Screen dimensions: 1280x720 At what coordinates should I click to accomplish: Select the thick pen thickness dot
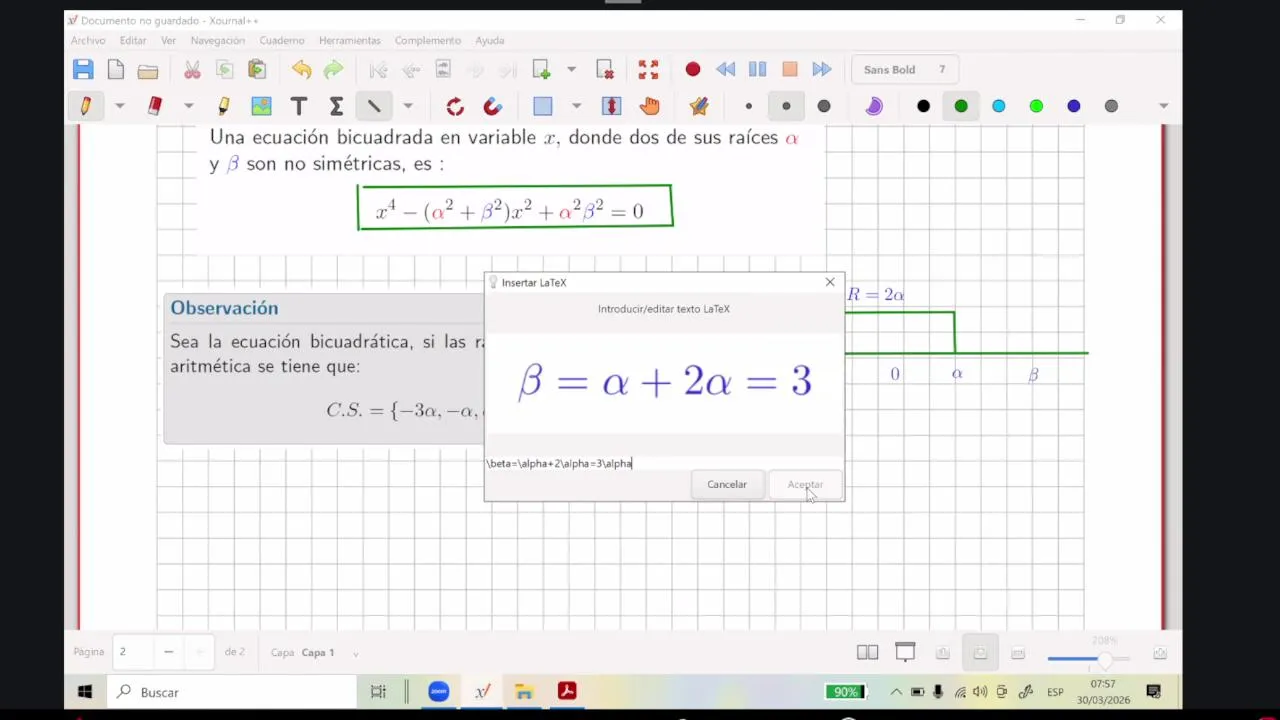[824, 106]
